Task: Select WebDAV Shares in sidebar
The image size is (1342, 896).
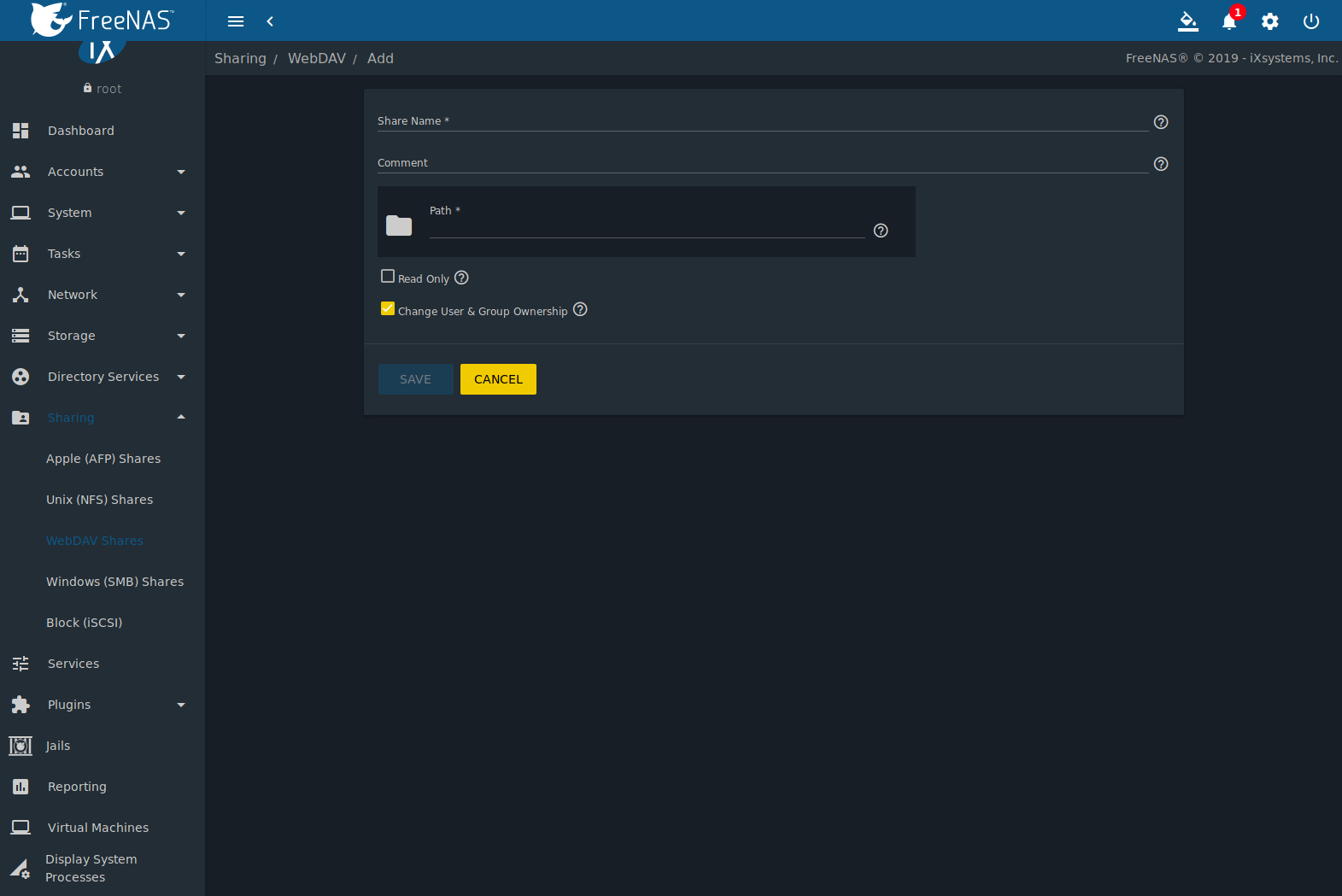Action: [95, 541]
